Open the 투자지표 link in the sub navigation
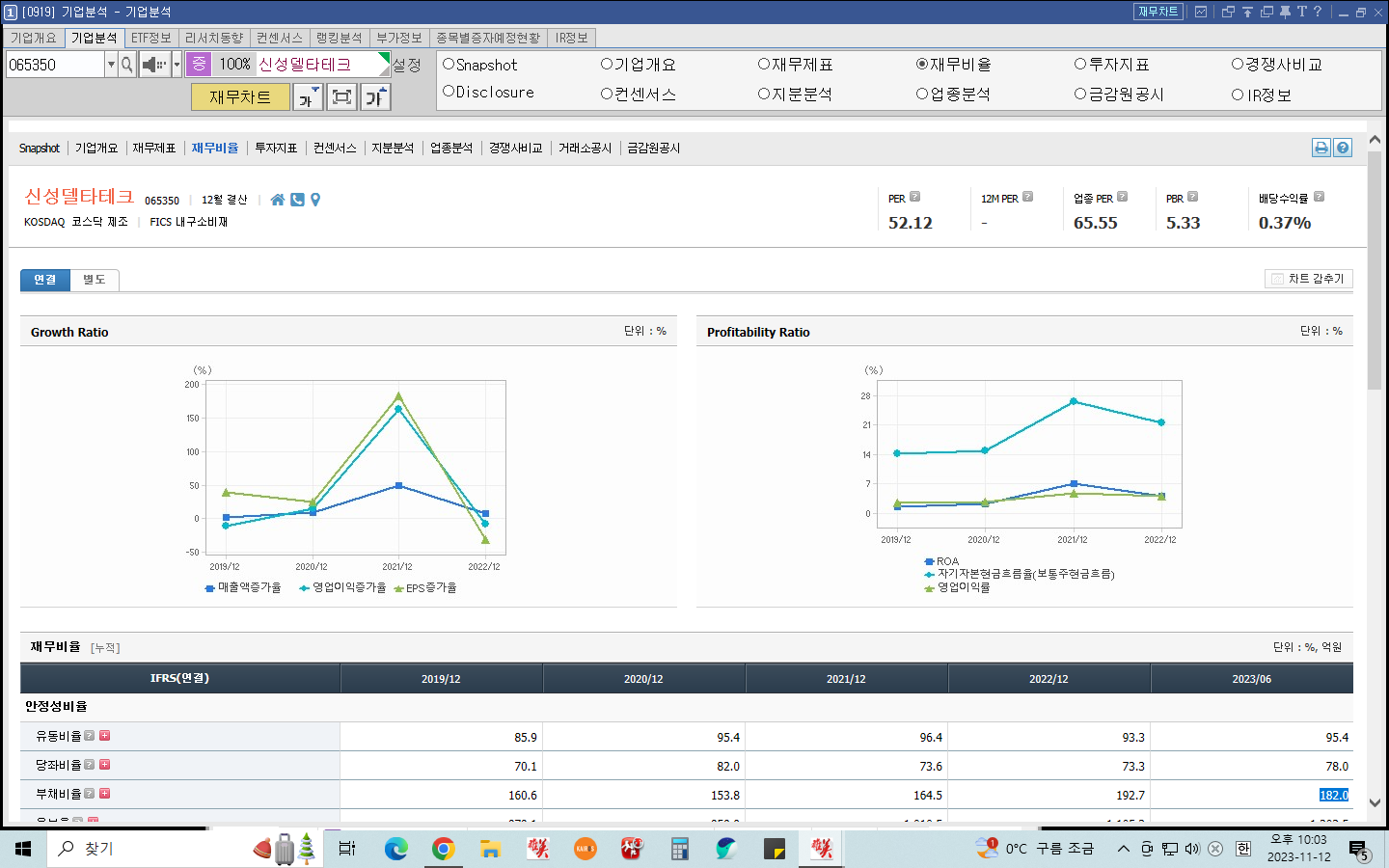The width and height of the screenshot is (1389, 868). (x=276, y=148)
